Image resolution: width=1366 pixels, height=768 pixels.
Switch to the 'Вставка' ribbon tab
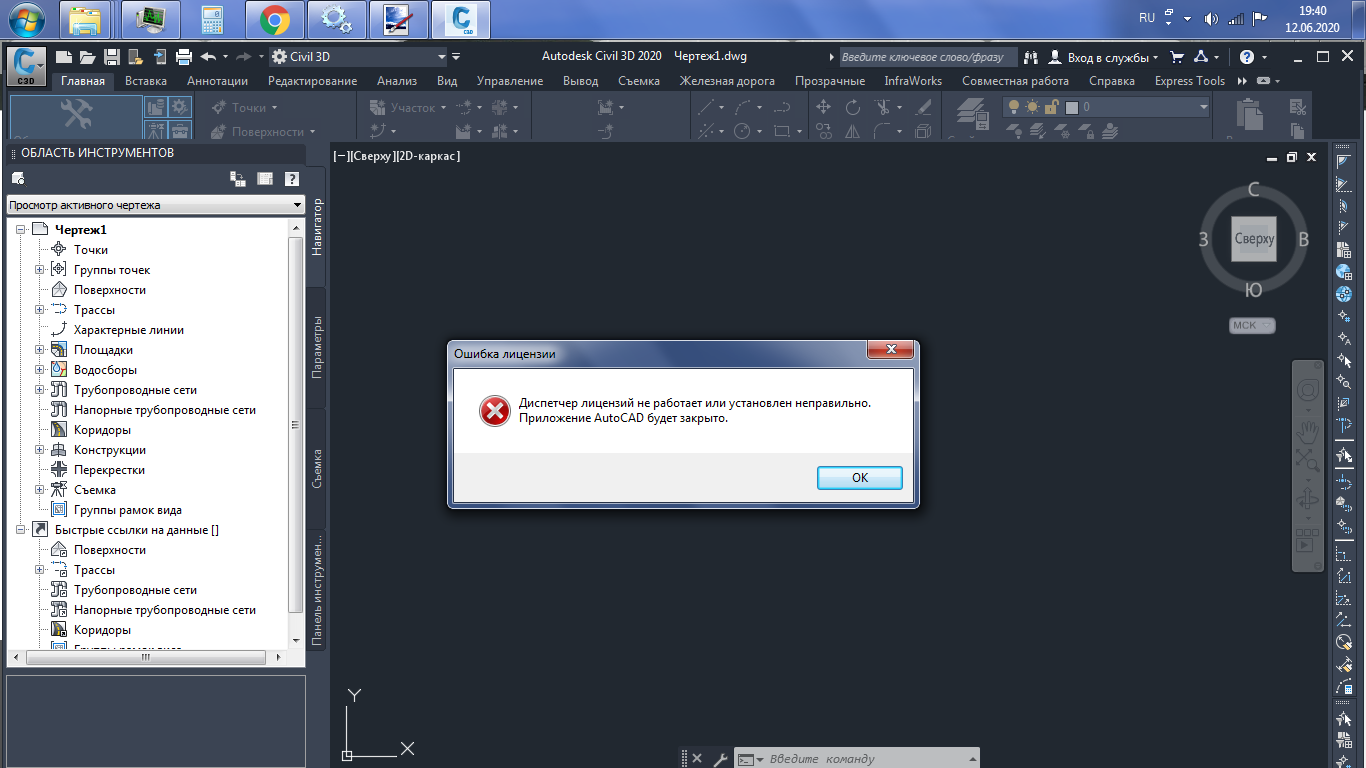click(x=146, y=81)
